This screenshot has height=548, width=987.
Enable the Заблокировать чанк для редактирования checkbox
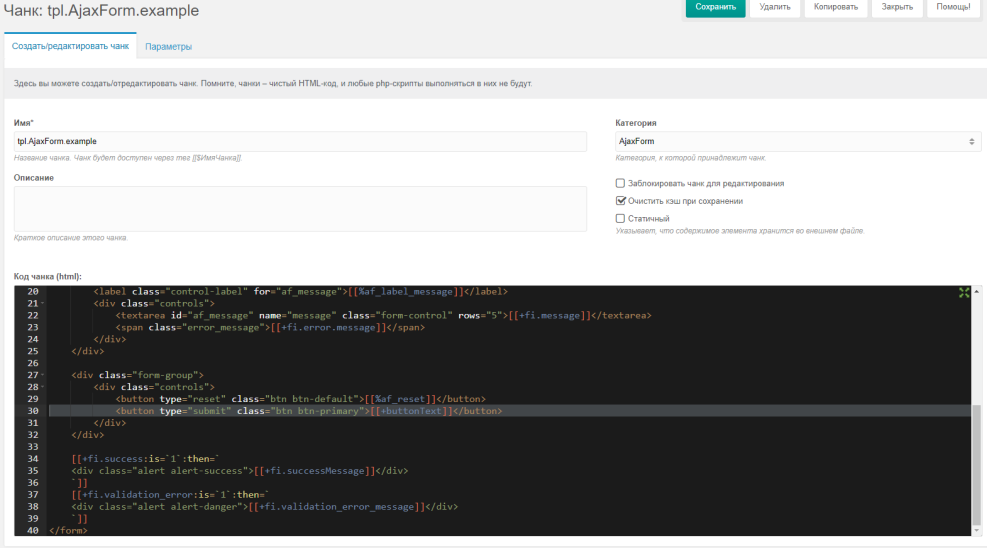620,184
